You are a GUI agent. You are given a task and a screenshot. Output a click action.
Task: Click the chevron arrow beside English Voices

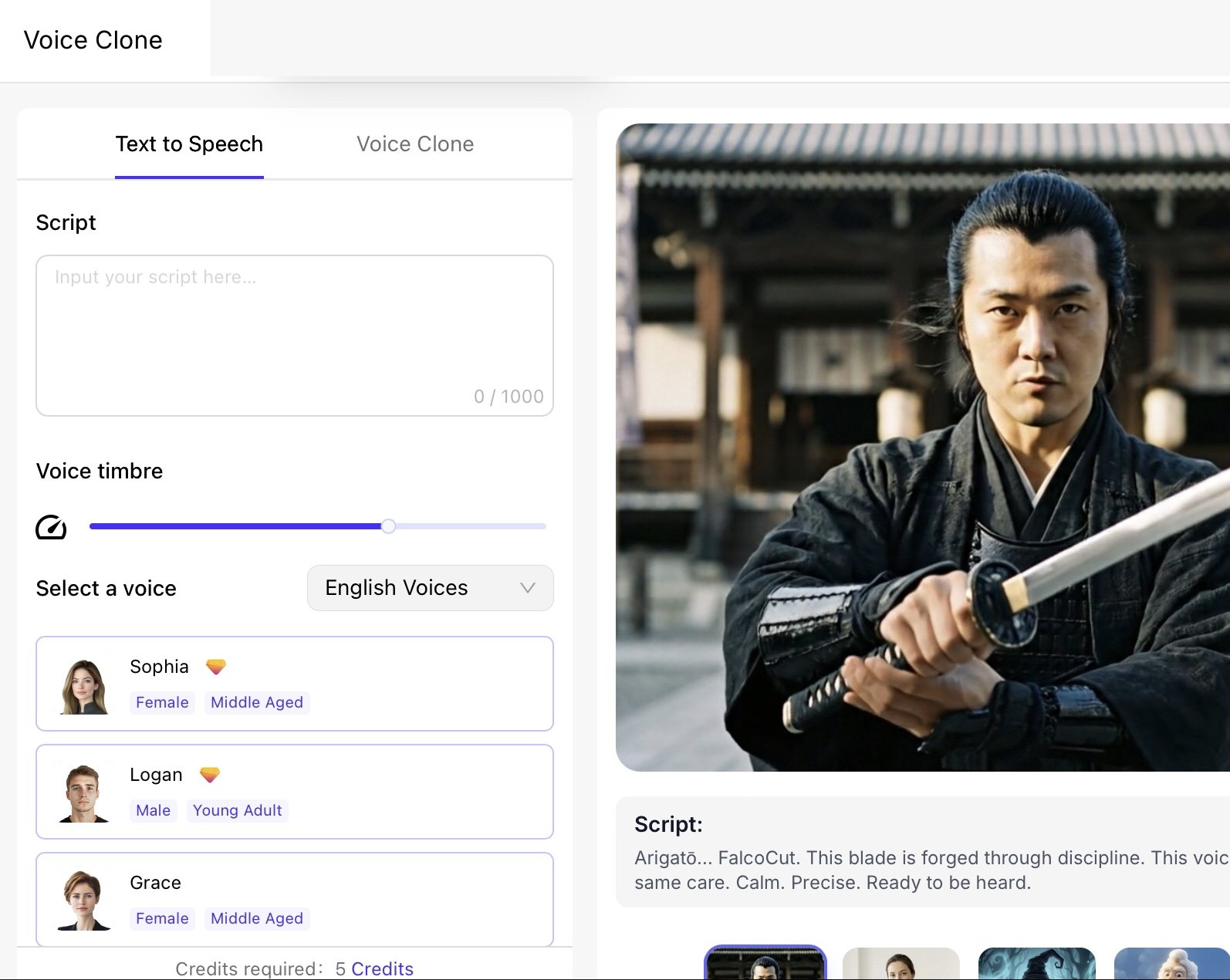pos(528,588)
